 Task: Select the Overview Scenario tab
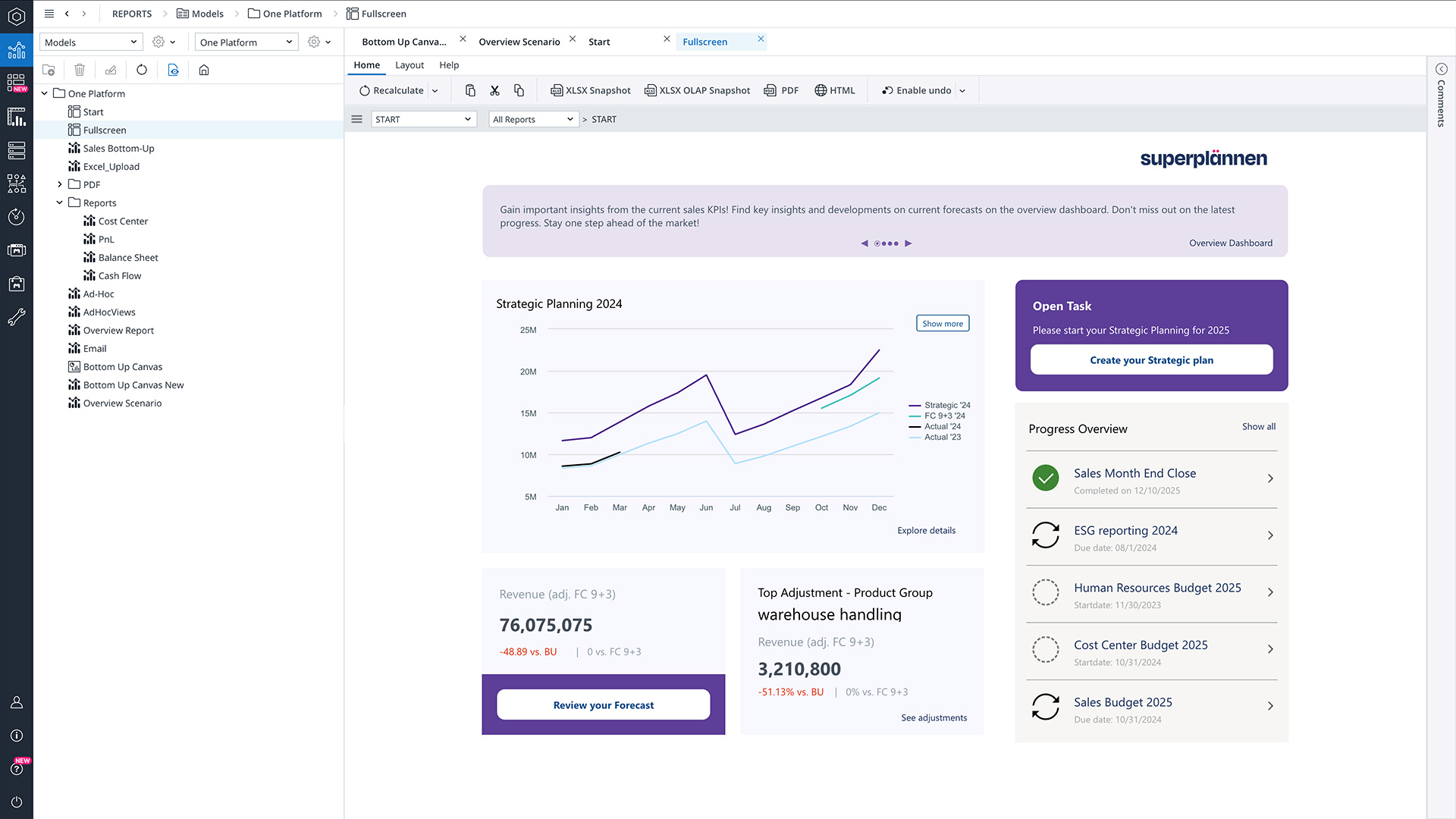point(519,42)
